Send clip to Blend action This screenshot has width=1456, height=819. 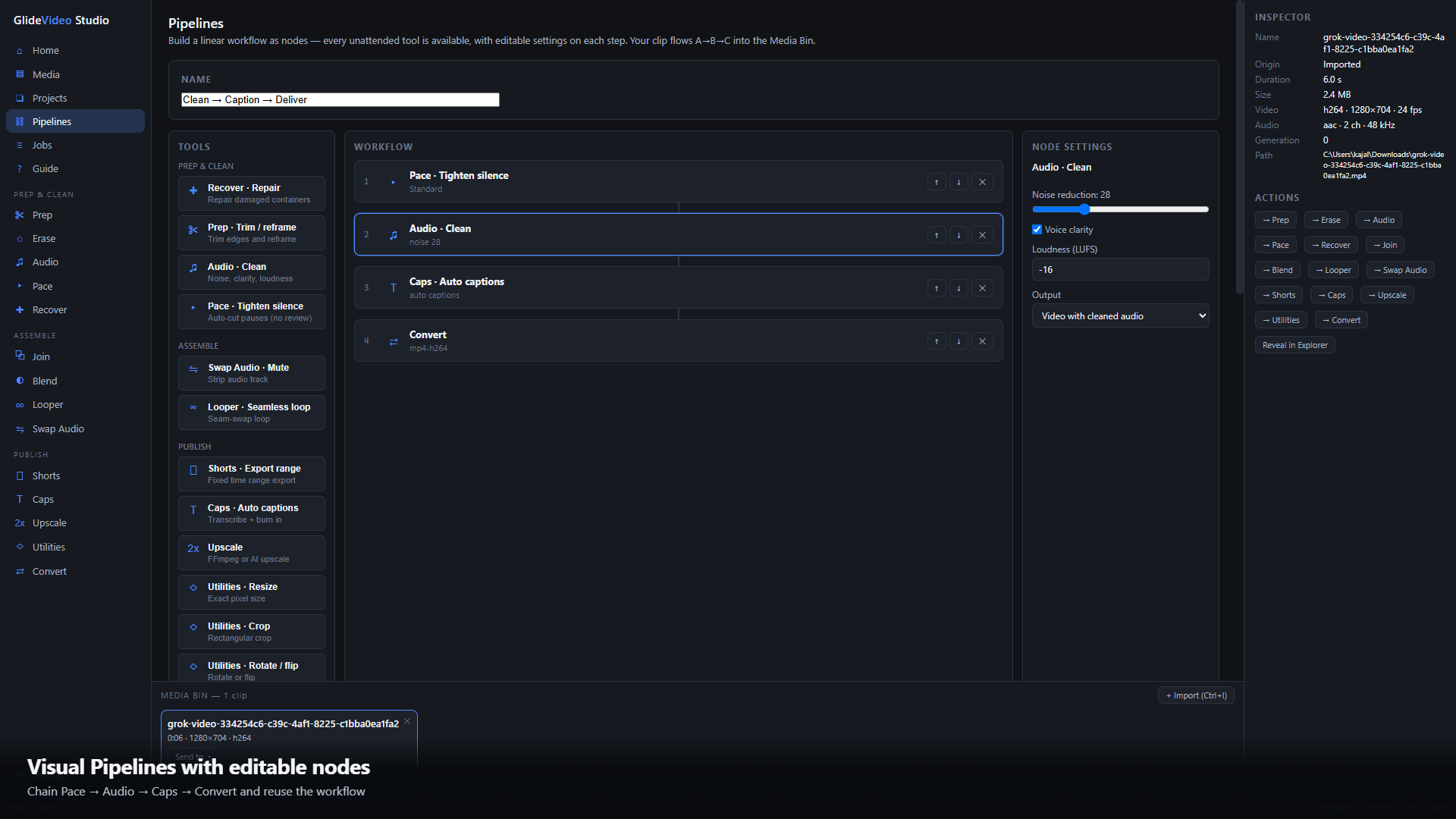[1278, 270]
